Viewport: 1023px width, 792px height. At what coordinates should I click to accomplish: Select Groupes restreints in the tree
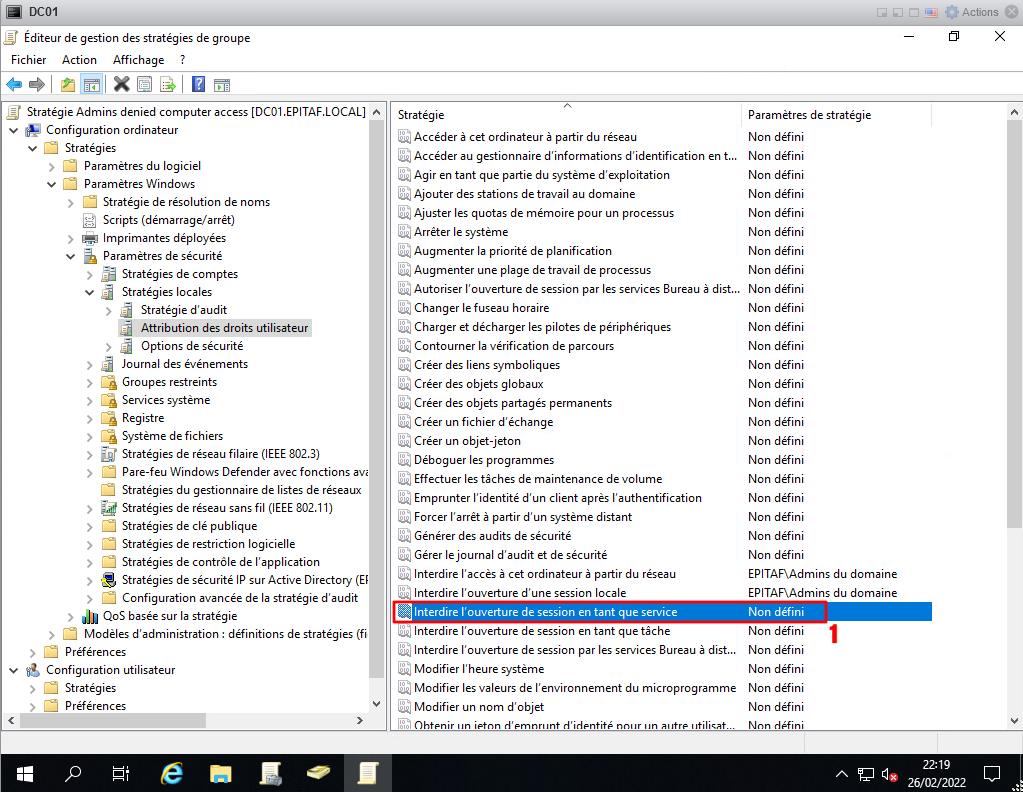(x=169, y=382)
